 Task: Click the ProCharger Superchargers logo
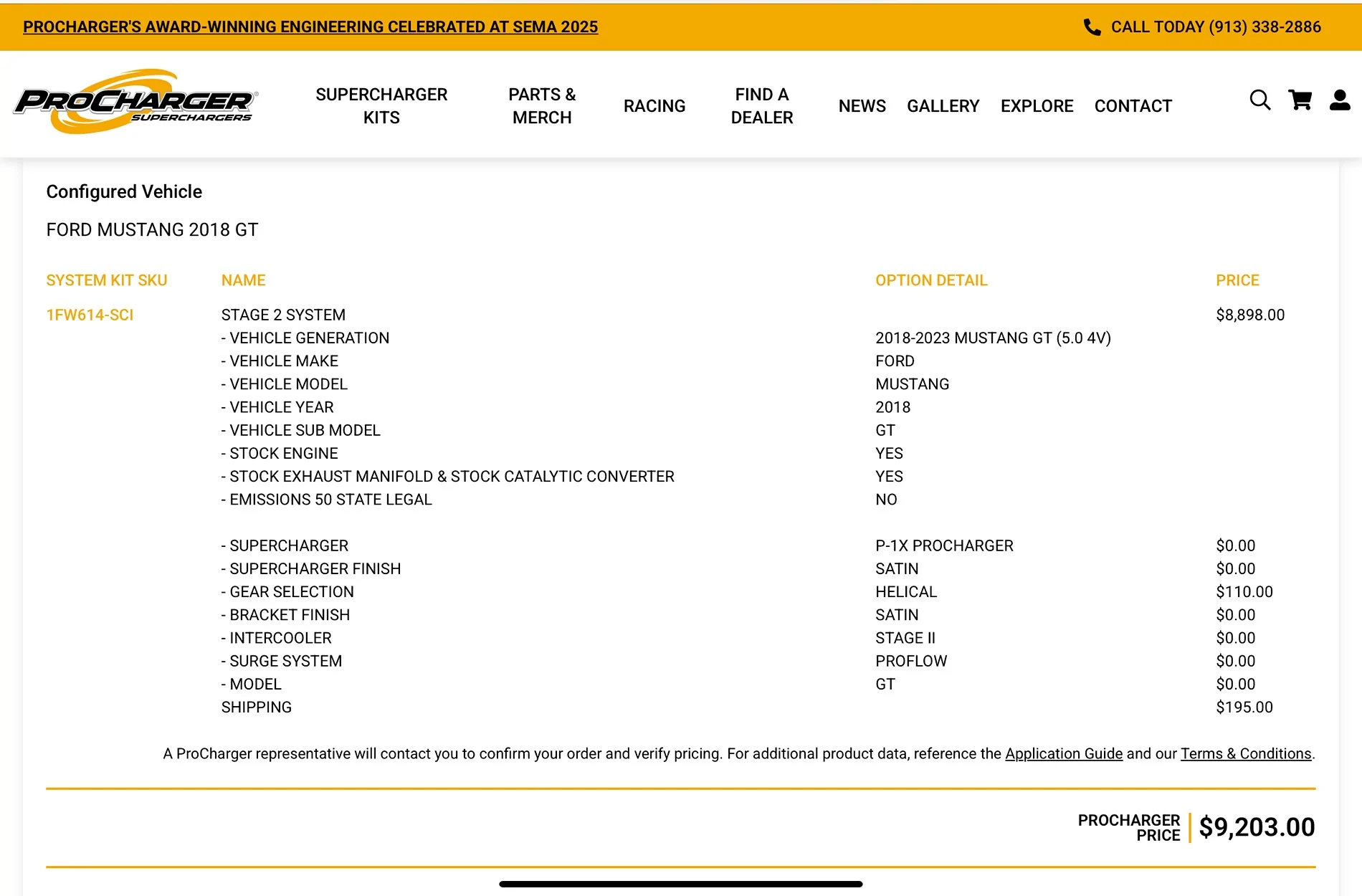click(x=135, y=102)
